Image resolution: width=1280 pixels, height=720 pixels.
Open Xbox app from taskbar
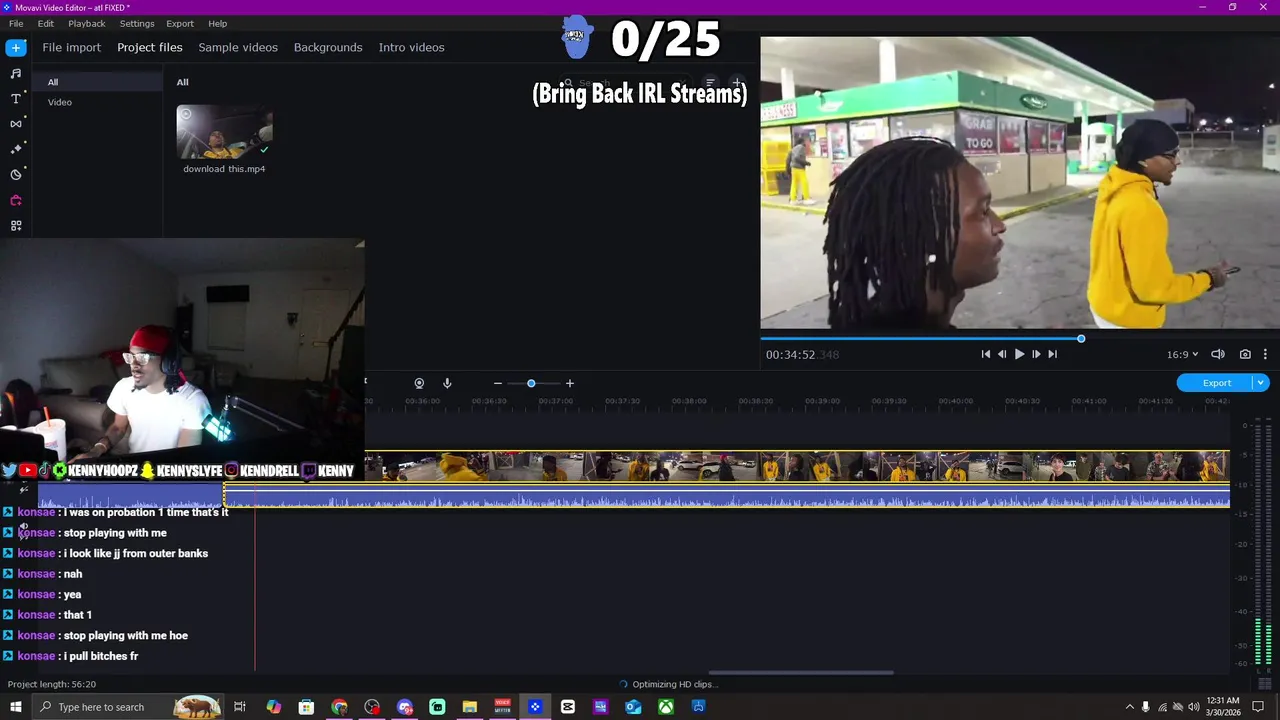pyautogui.click(x=665, y=707)
